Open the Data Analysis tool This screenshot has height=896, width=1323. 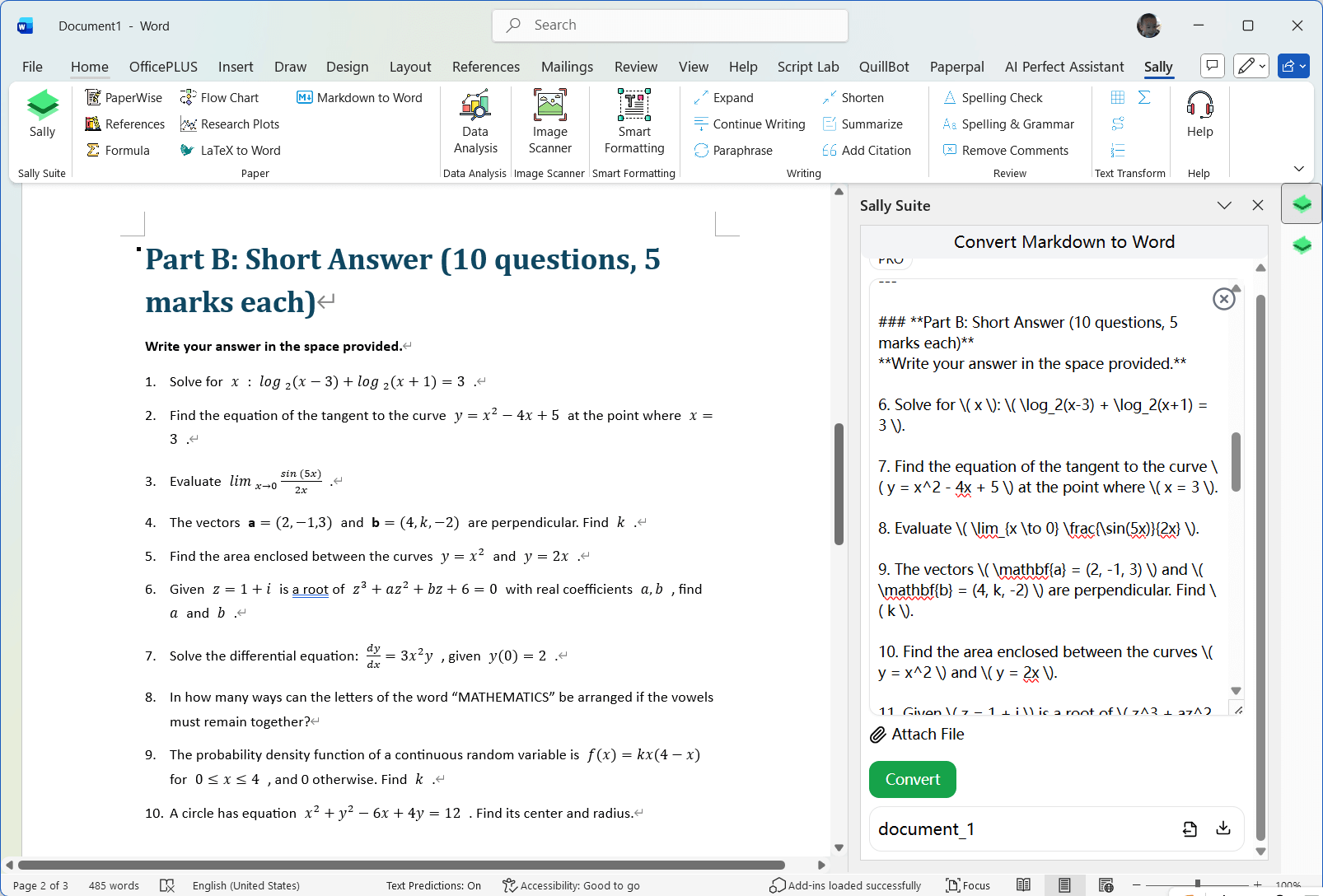(x=475, y=122)
